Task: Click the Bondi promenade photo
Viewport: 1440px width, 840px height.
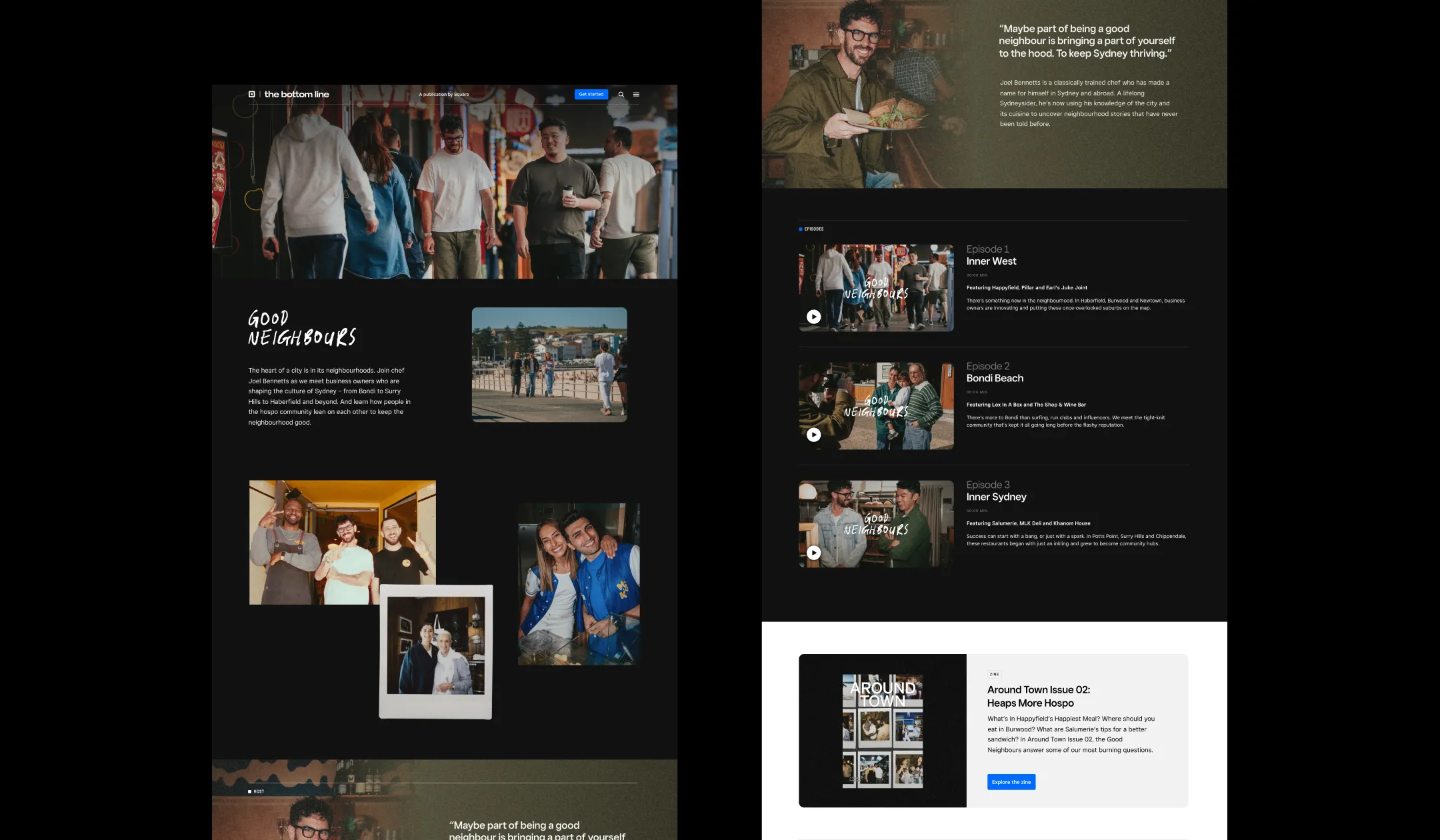Action: (549, 365)
